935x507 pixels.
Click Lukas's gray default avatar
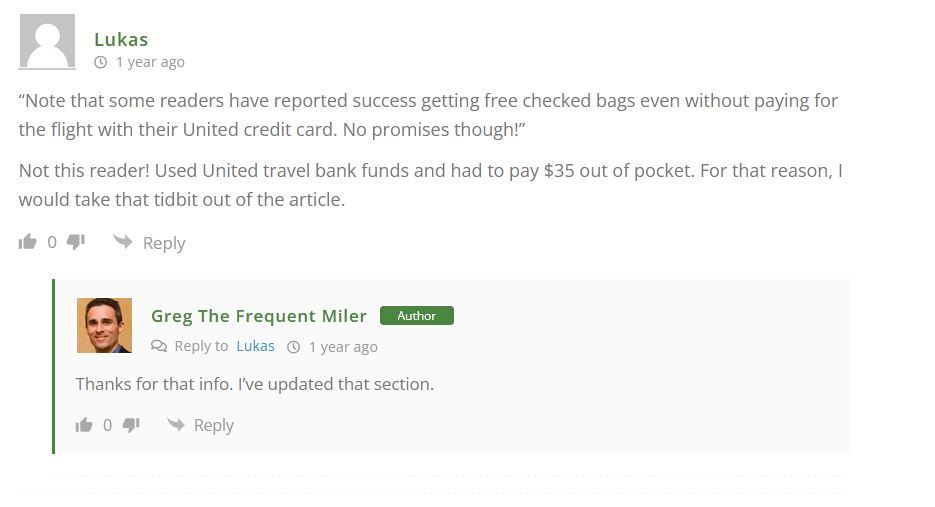[47, 42]
